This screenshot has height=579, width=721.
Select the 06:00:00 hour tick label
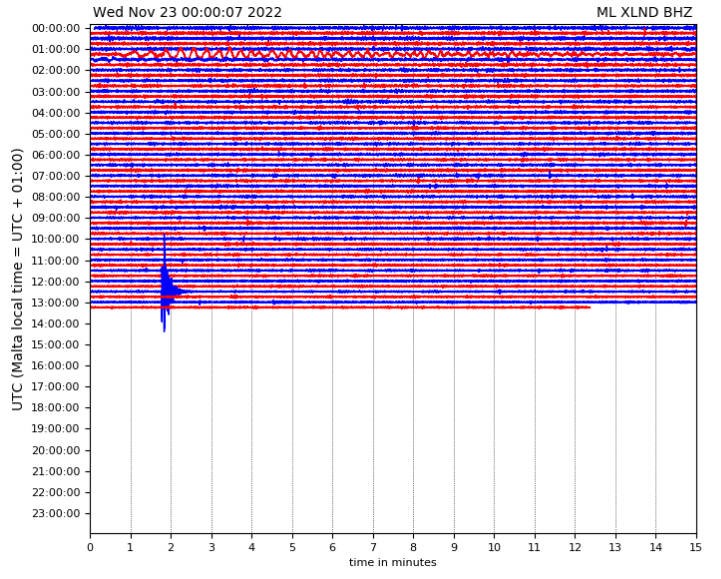(56, 155)
